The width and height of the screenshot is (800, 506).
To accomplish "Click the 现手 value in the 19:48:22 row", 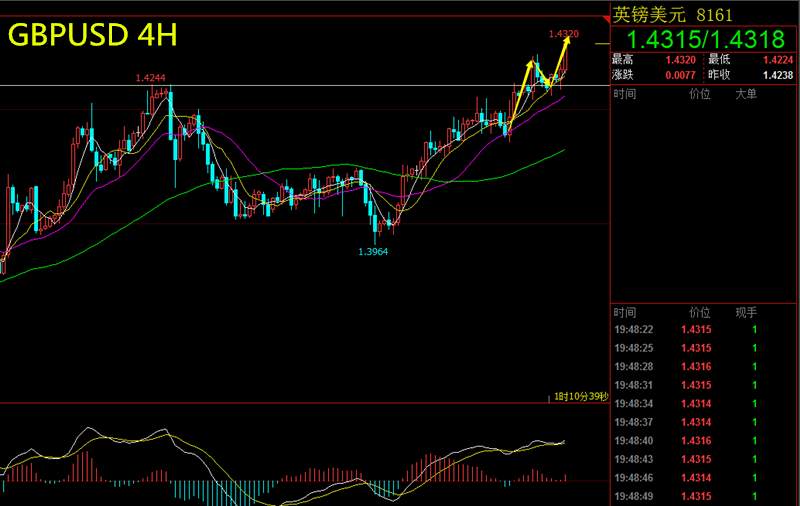I will [x=755, y=330].
